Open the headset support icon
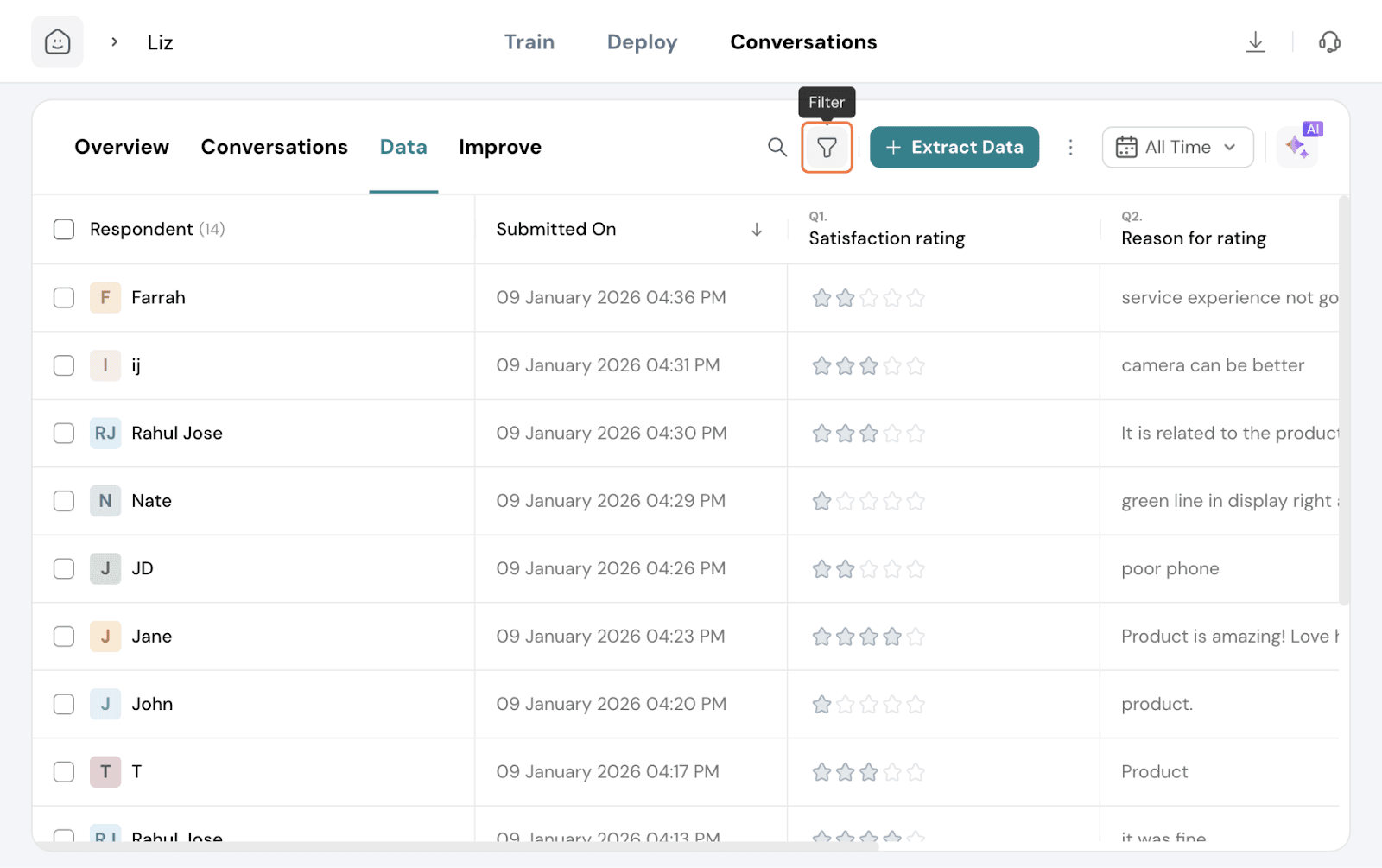The image size is (1382, 868). pyautogui.click(x=1329, y=42)
